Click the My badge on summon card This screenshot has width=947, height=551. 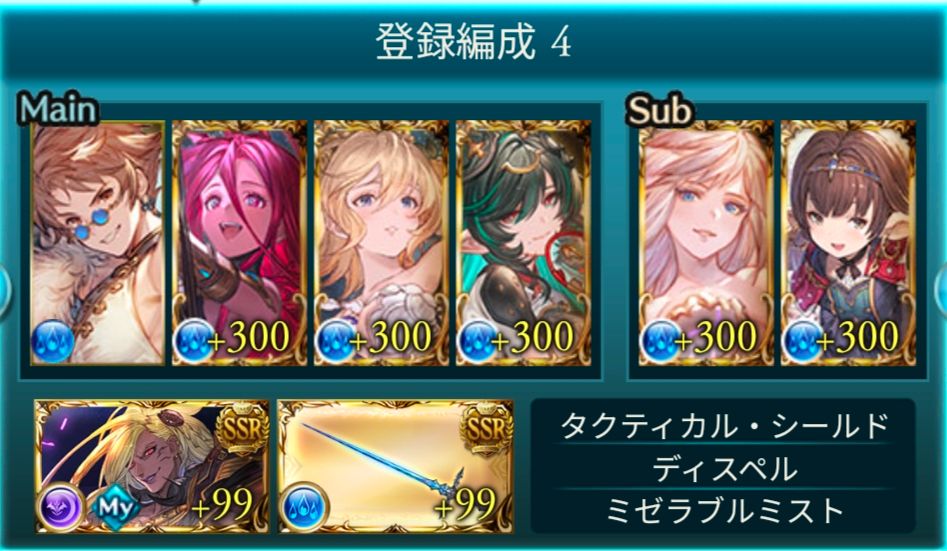[116, 507]
